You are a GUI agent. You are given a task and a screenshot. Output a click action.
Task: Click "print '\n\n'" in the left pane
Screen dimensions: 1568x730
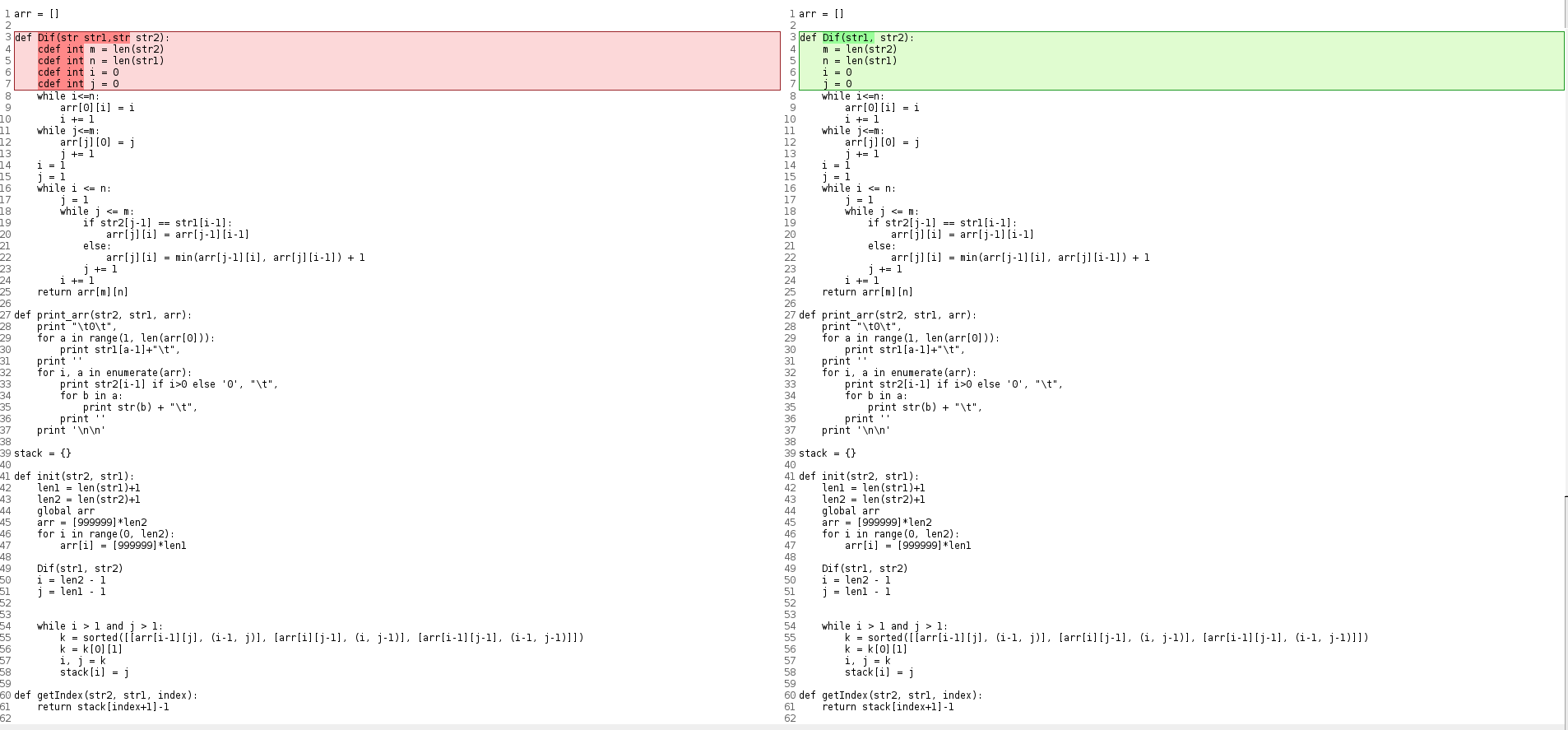click(72, 430)
